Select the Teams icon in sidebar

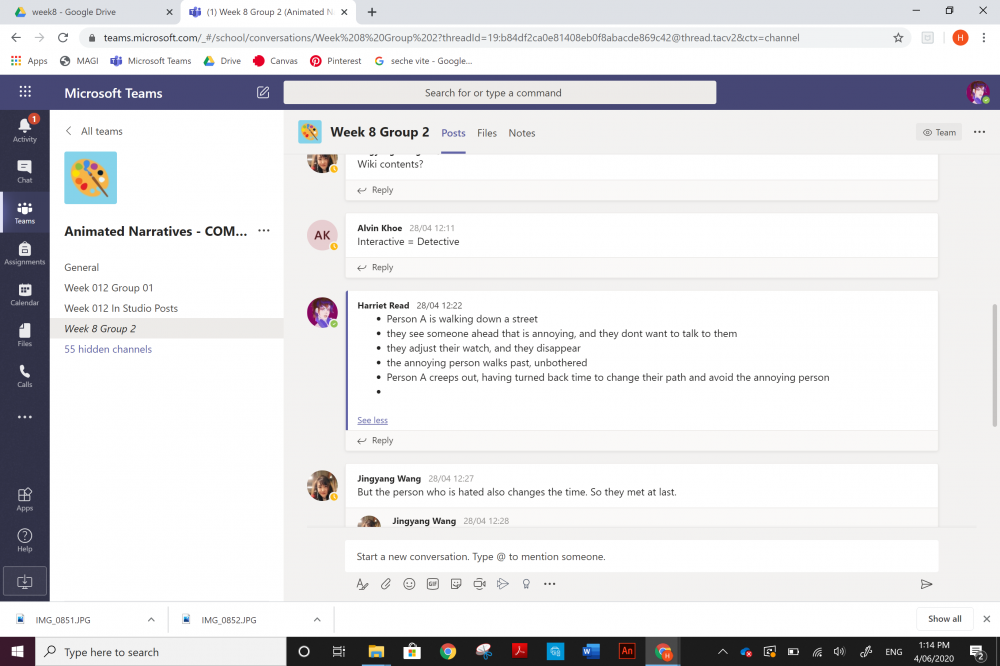pyautogui.click(x=24, y=212)
